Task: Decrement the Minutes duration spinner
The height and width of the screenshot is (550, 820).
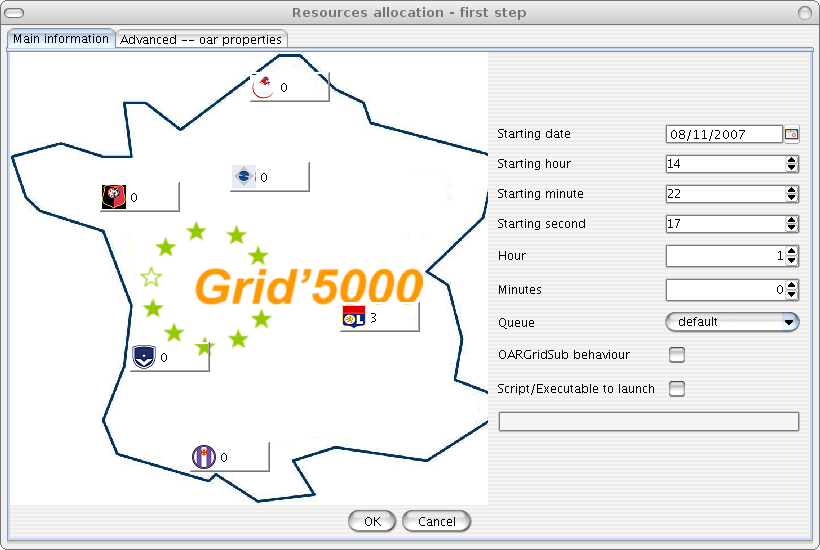Action: click(x=792, y=294)
